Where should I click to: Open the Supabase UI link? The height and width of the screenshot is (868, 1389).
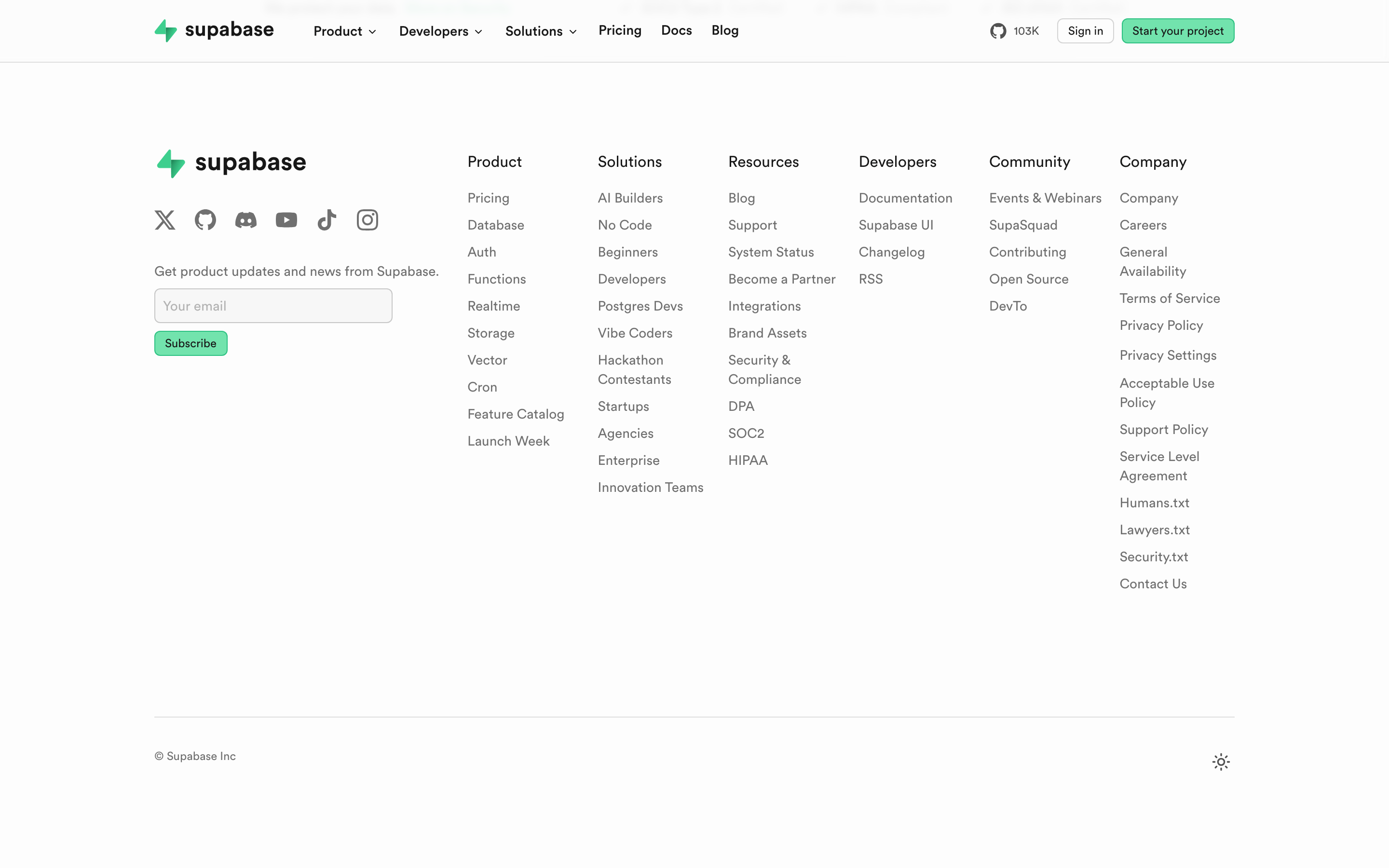(x=896, y=225)
